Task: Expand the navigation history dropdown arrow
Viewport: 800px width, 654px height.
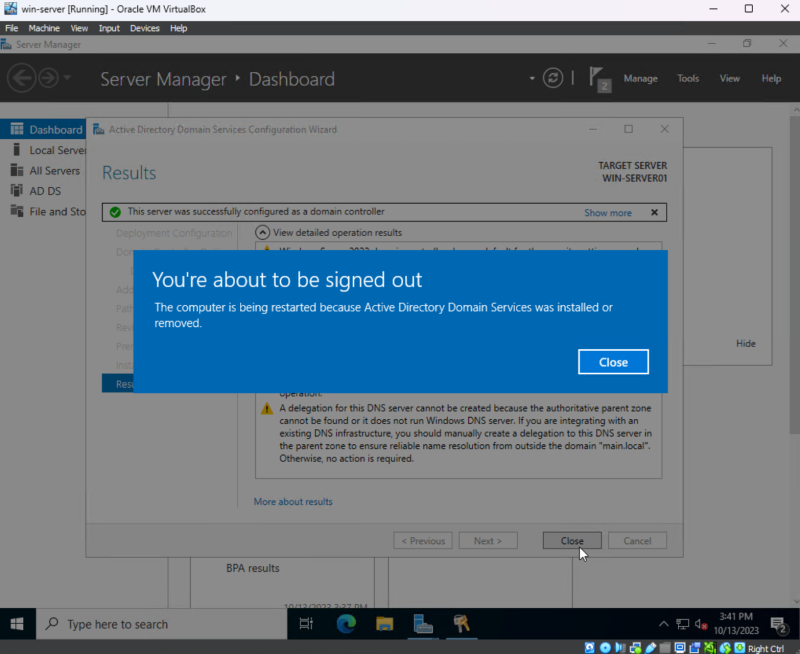Action: tap(67, 78)
